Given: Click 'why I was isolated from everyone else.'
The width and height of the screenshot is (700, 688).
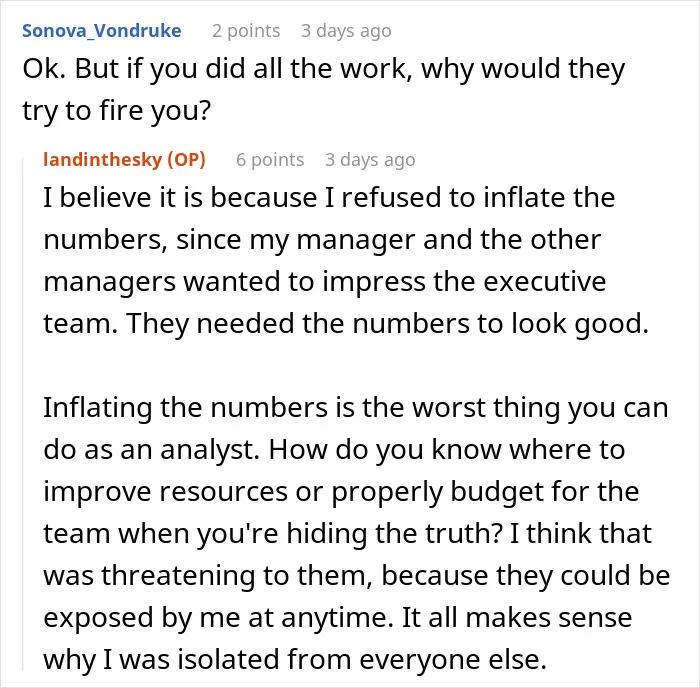Looking at the screenshot, I should click(295, 659).
